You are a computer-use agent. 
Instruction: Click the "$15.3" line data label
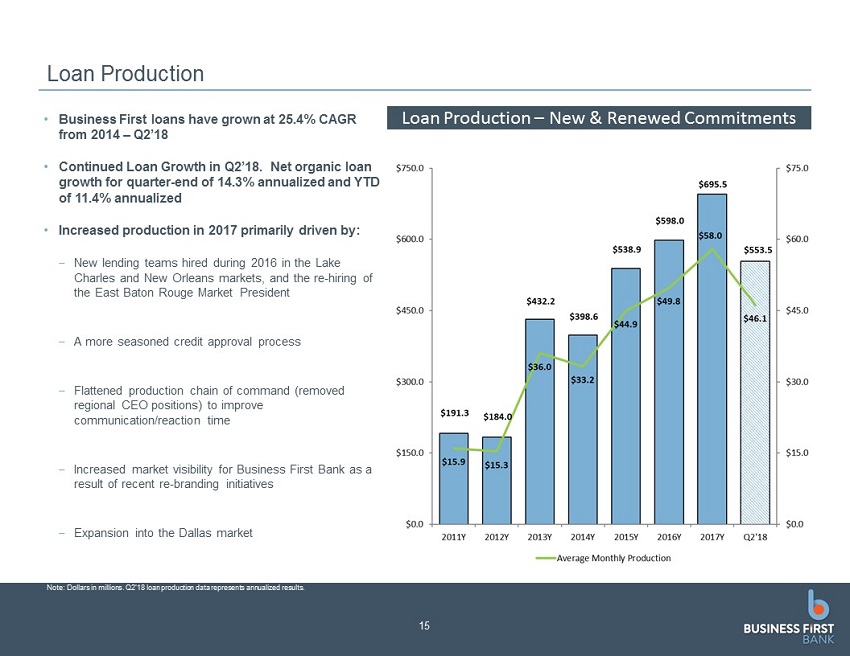(x=497, y=465)
